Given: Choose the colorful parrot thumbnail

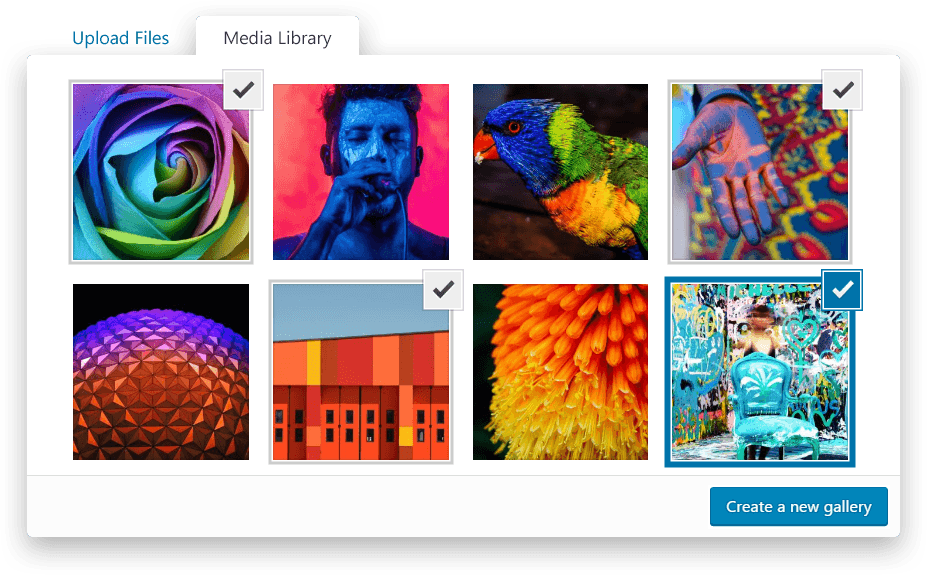Looking at the screenshot, I should 560,172.
